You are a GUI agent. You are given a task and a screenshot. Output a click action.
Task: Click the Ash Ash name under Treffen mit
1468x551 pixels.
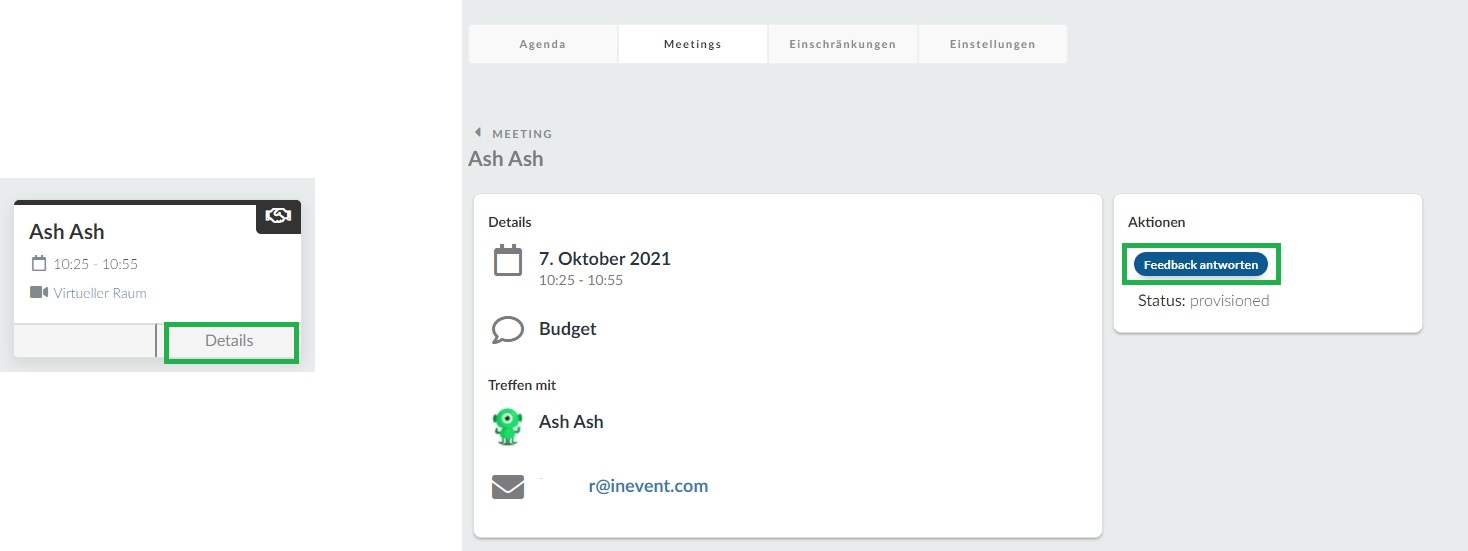point(571,422)
